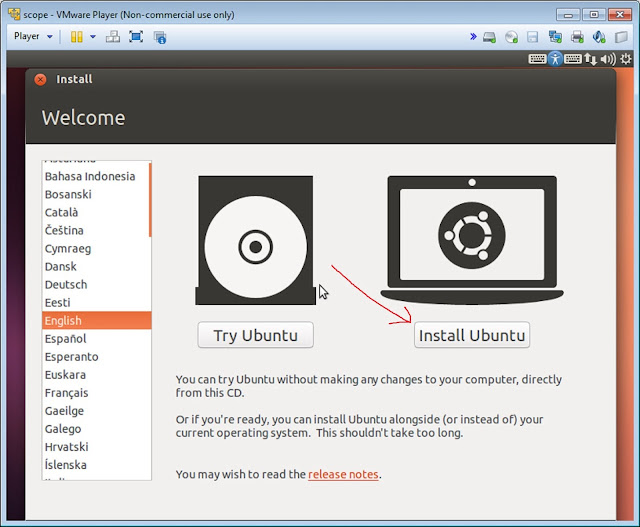The width and height of the screenshot is (640, 527).
Task: Open the system gear menu in Ubuntu panel
Action: tap(625, 59)
